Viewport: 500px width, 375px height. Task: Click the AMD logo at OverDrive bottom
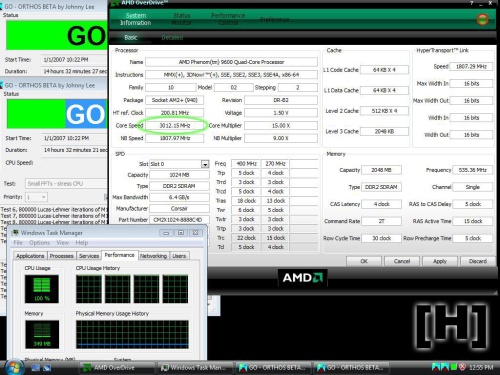[x=303, y=277]
